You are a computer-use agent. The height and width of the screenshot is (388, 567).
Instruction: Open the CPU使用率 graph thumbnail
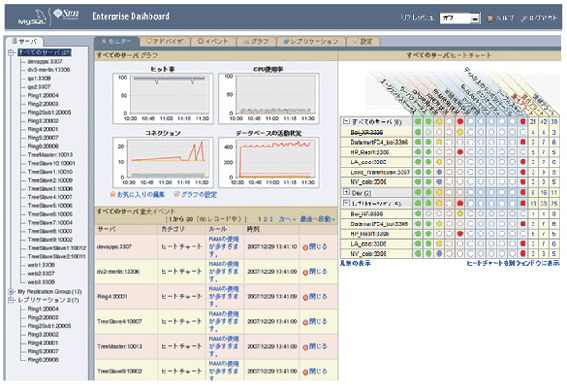(269, 98)
